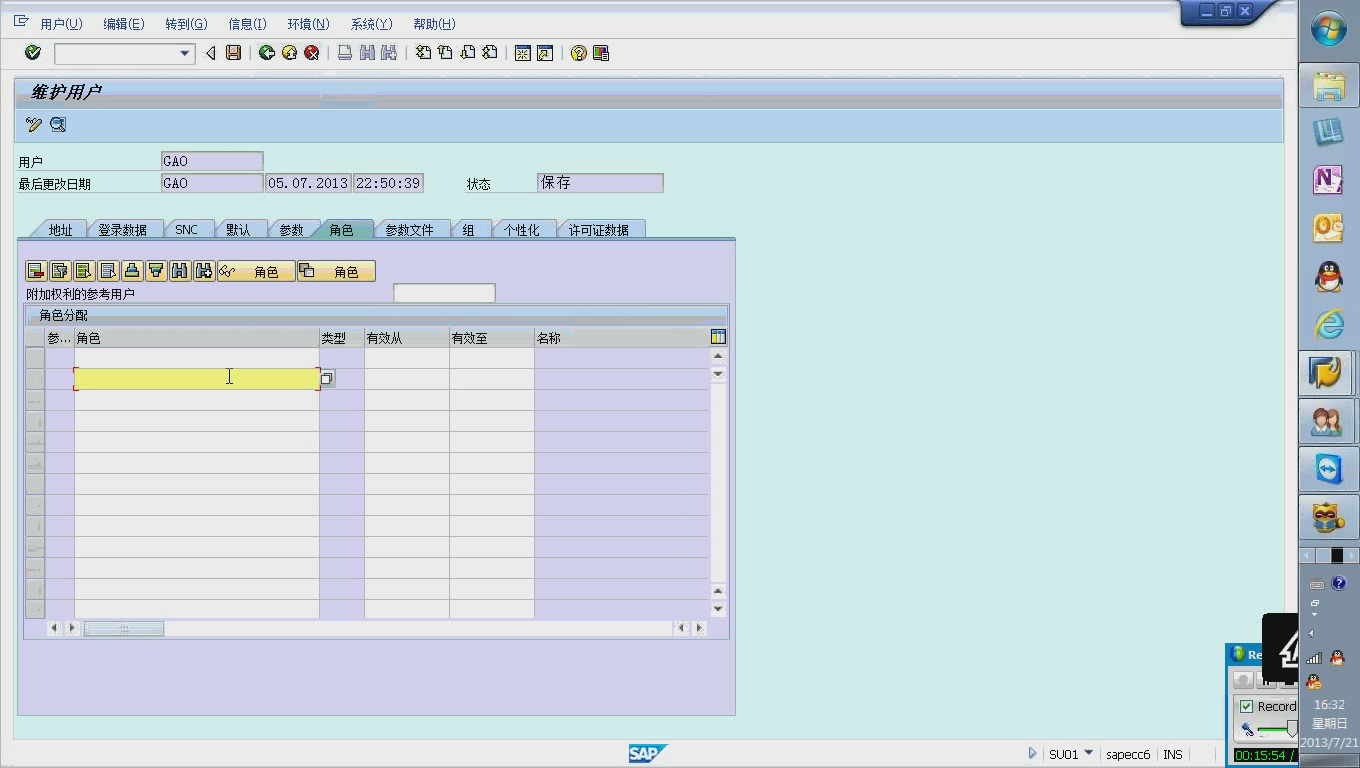Image resolution: width=1360 pixels, height=768 pixels.
Task: Open the Windows Start button
Action: 1329,29
